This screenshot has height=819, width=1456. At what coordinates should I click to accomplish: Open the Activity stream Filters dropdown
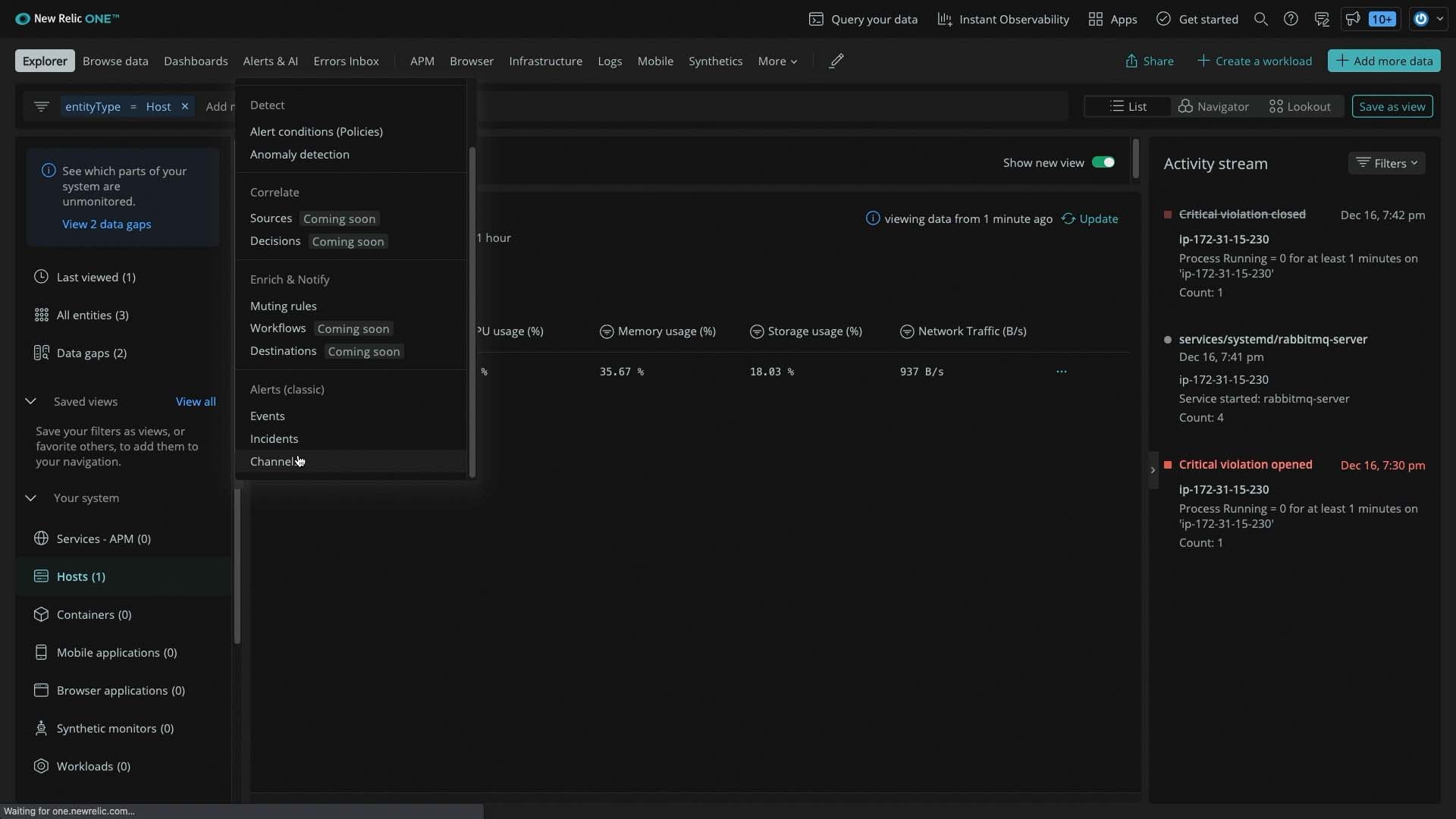click(1386, 163)
